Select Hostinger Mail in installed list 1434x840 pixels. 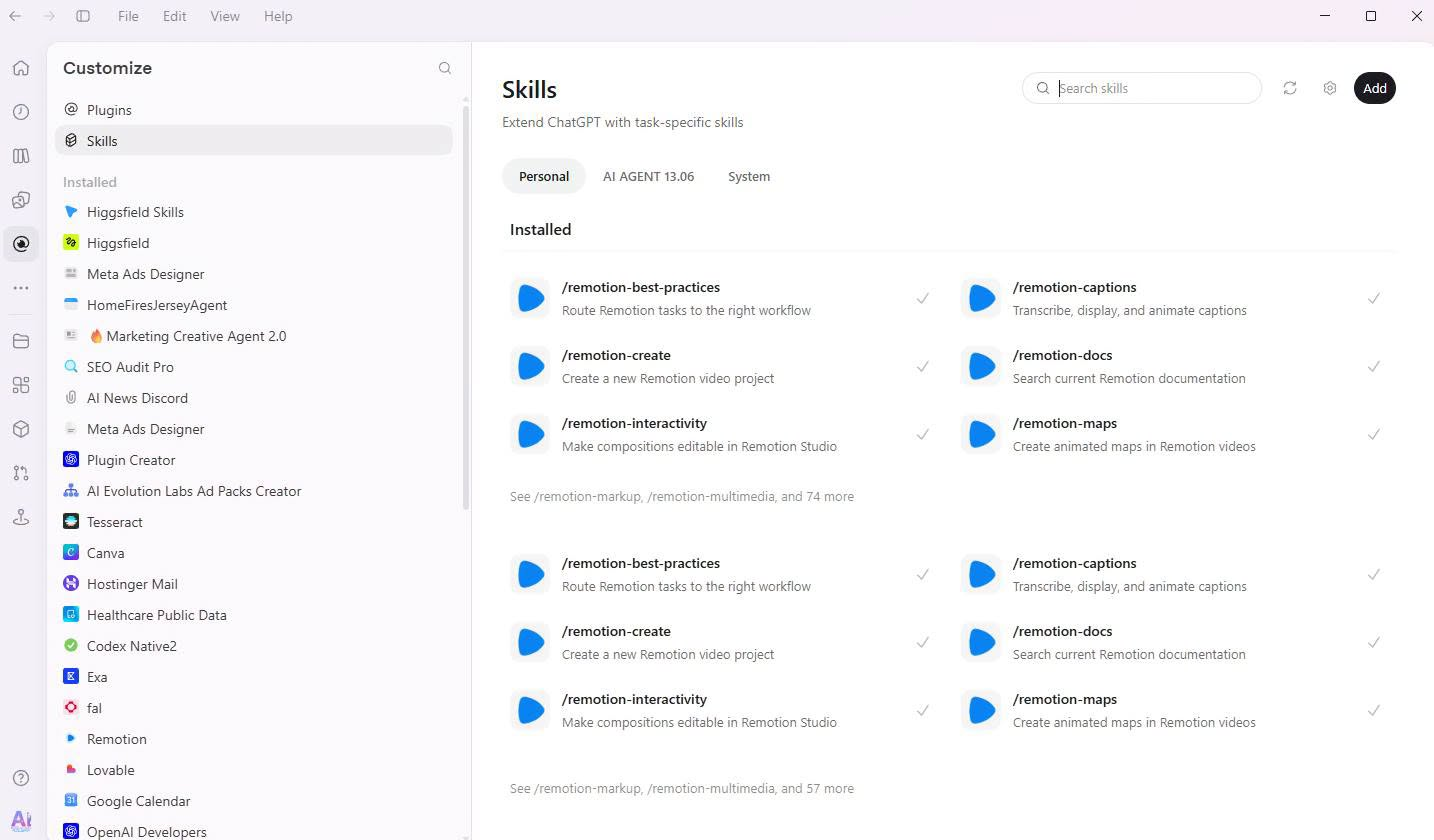click(254, 584)
